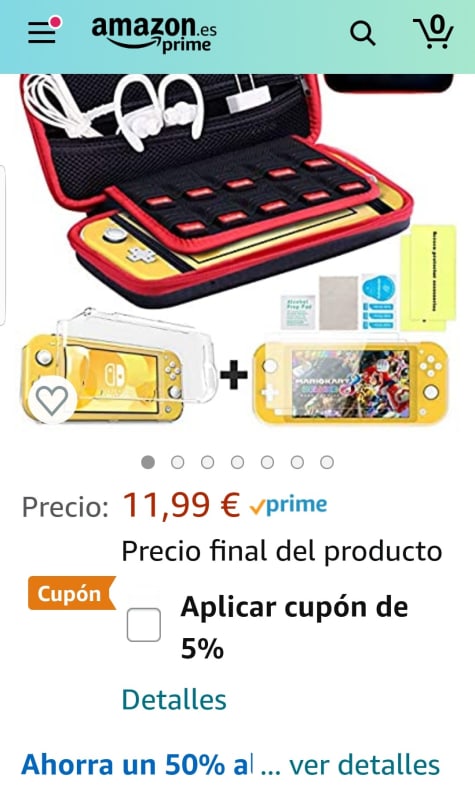Tap the orange Cupón badge
Viewport: 475px width, 800px height.
click(x=72, y=593)
